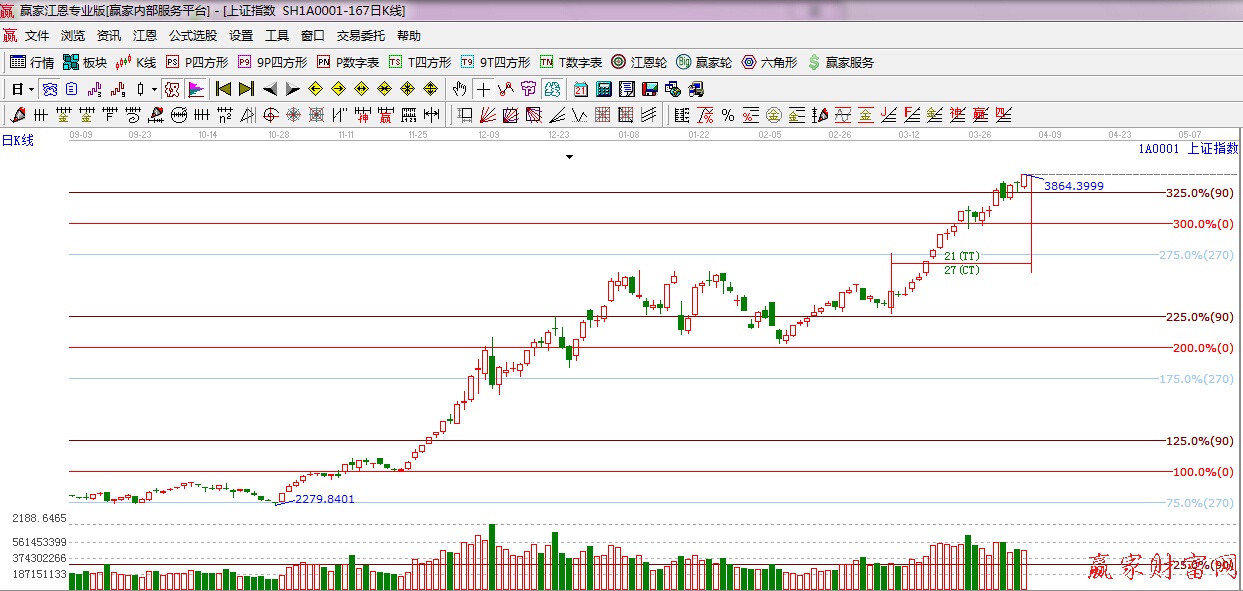Toggle the red-bordered pattern toolbar button
The image size is (1243, 591).
171,89
